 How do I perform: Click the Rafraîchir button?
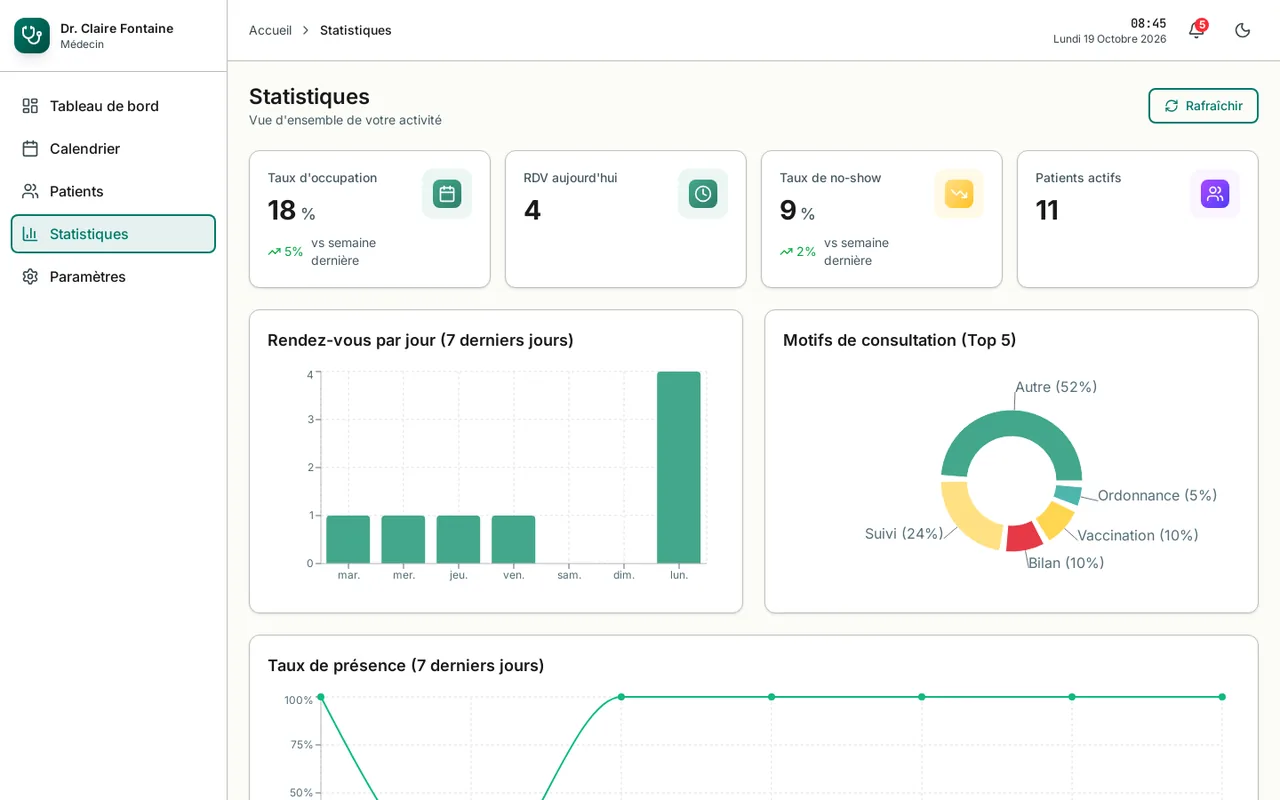1203,106
